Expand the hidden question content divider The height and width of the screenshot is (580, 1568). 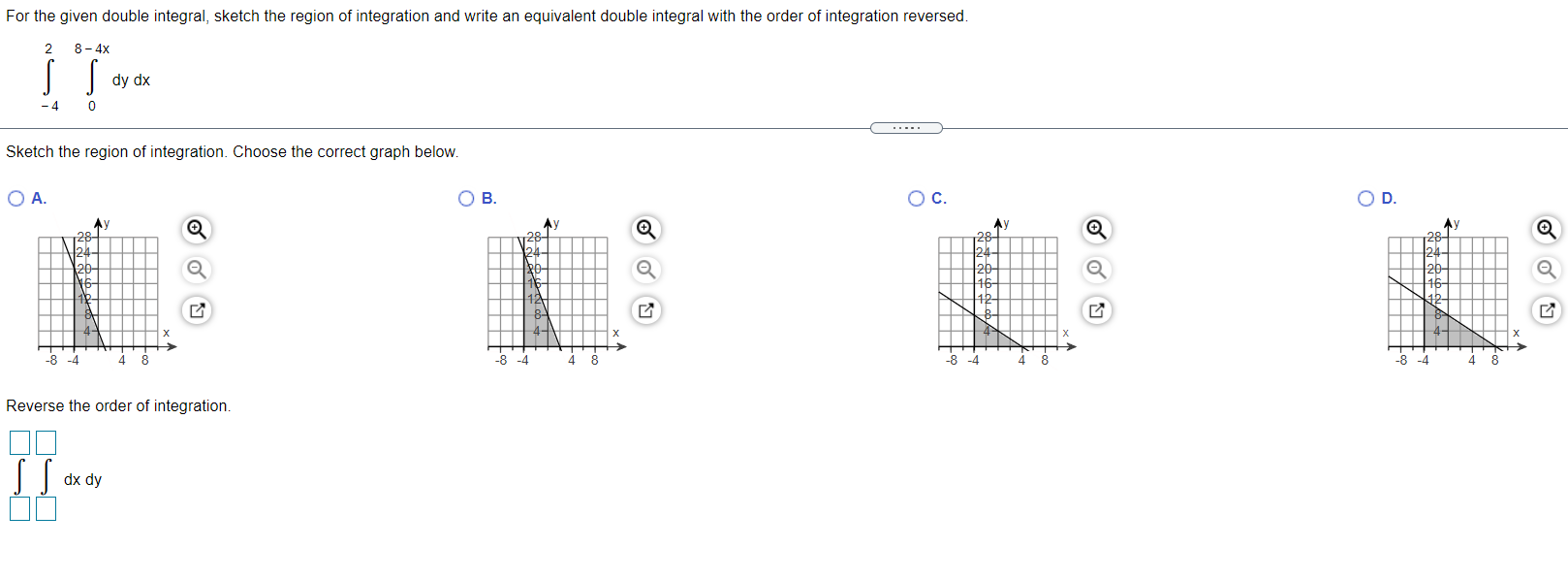pyautogui.click(x=907, y=127)
